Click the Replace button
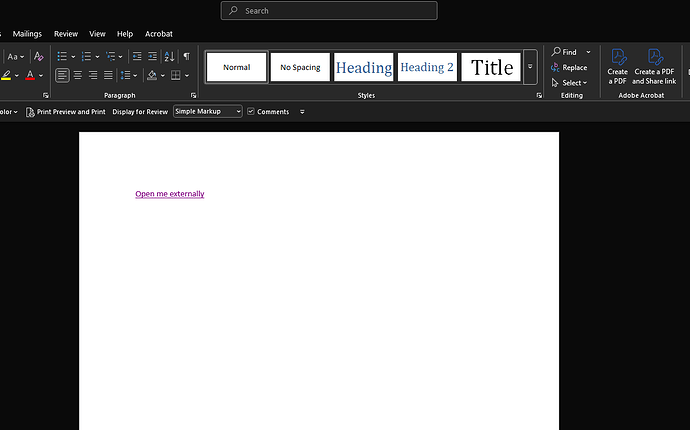690x430 pixels. click(569, 67)
